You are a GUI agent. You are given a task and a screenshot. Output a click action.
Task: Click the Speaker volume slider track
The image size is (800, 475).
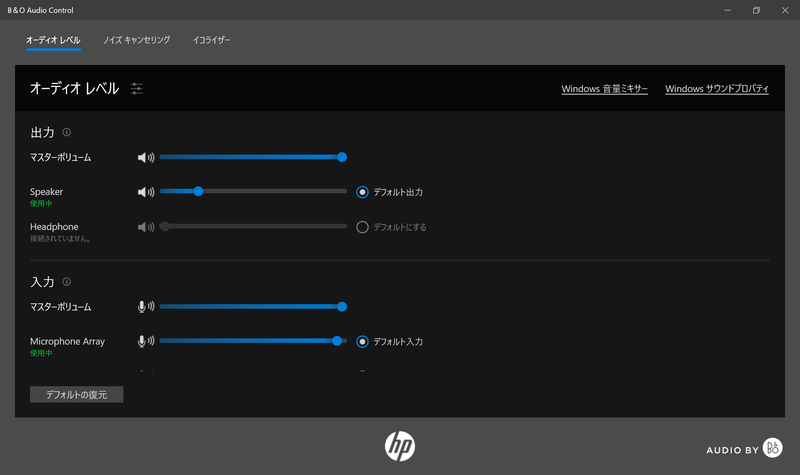pyautogui.click(x=270, y=191)
